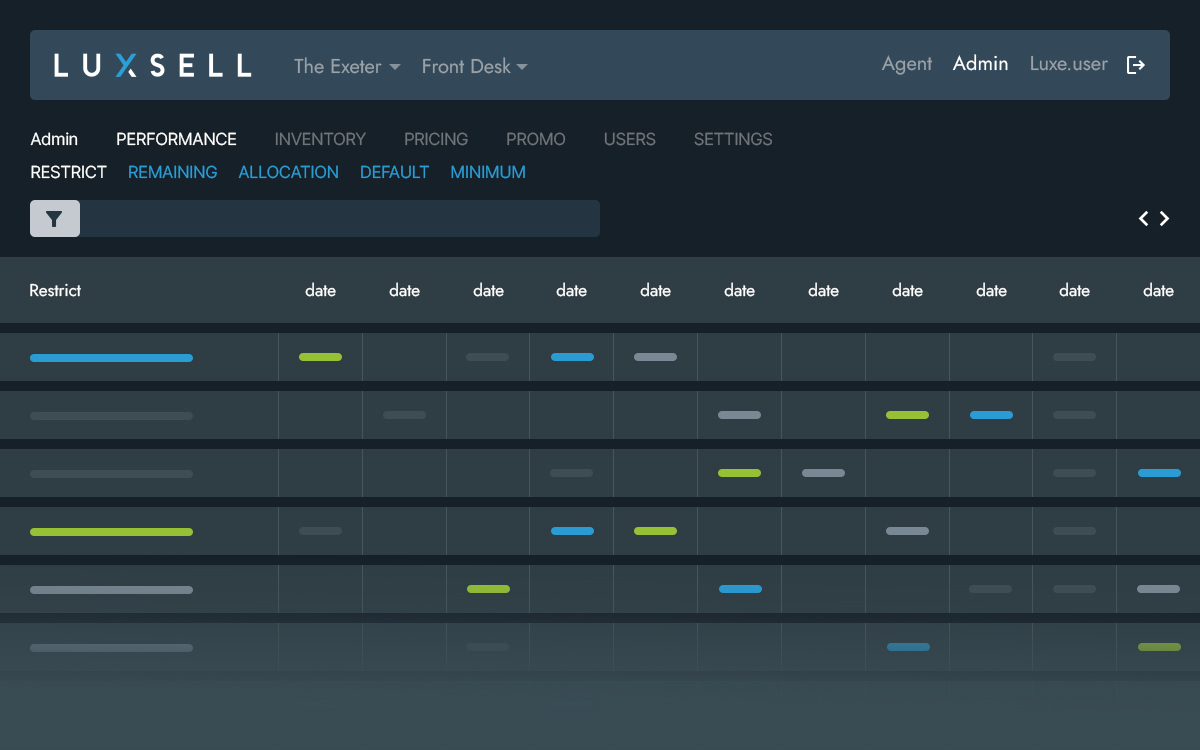Screen dimensions: 1200x750
Task: Open The Exeter property dropdown
Action: [x=346, y=66]
